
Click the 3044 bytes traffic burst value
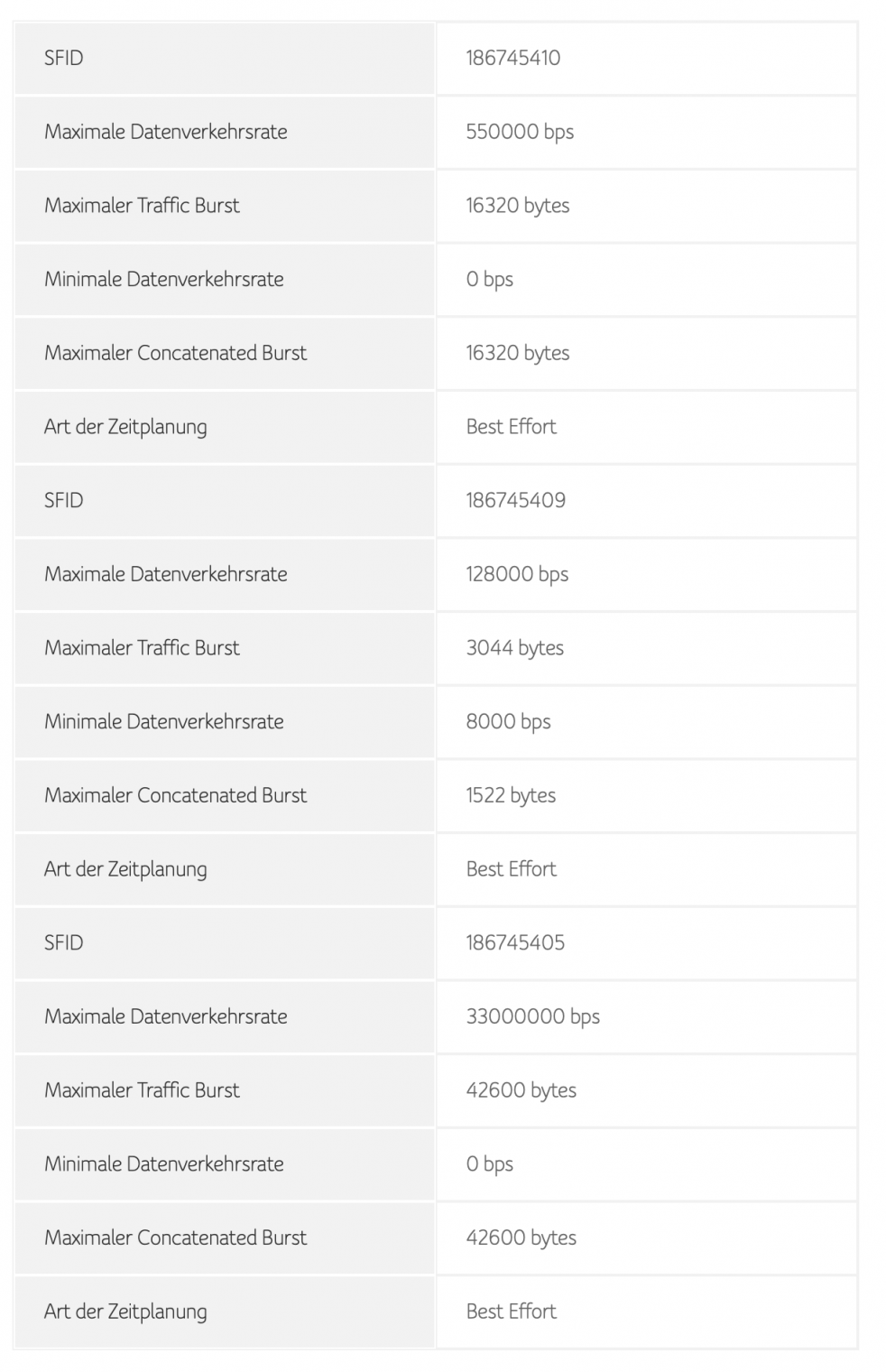[514, 648]
